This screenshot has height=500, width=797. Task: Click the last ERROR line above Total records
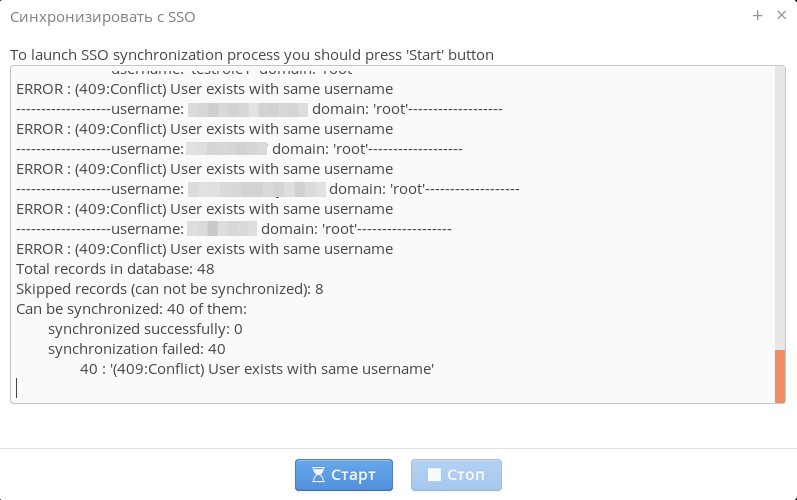(x=204, y=249)
